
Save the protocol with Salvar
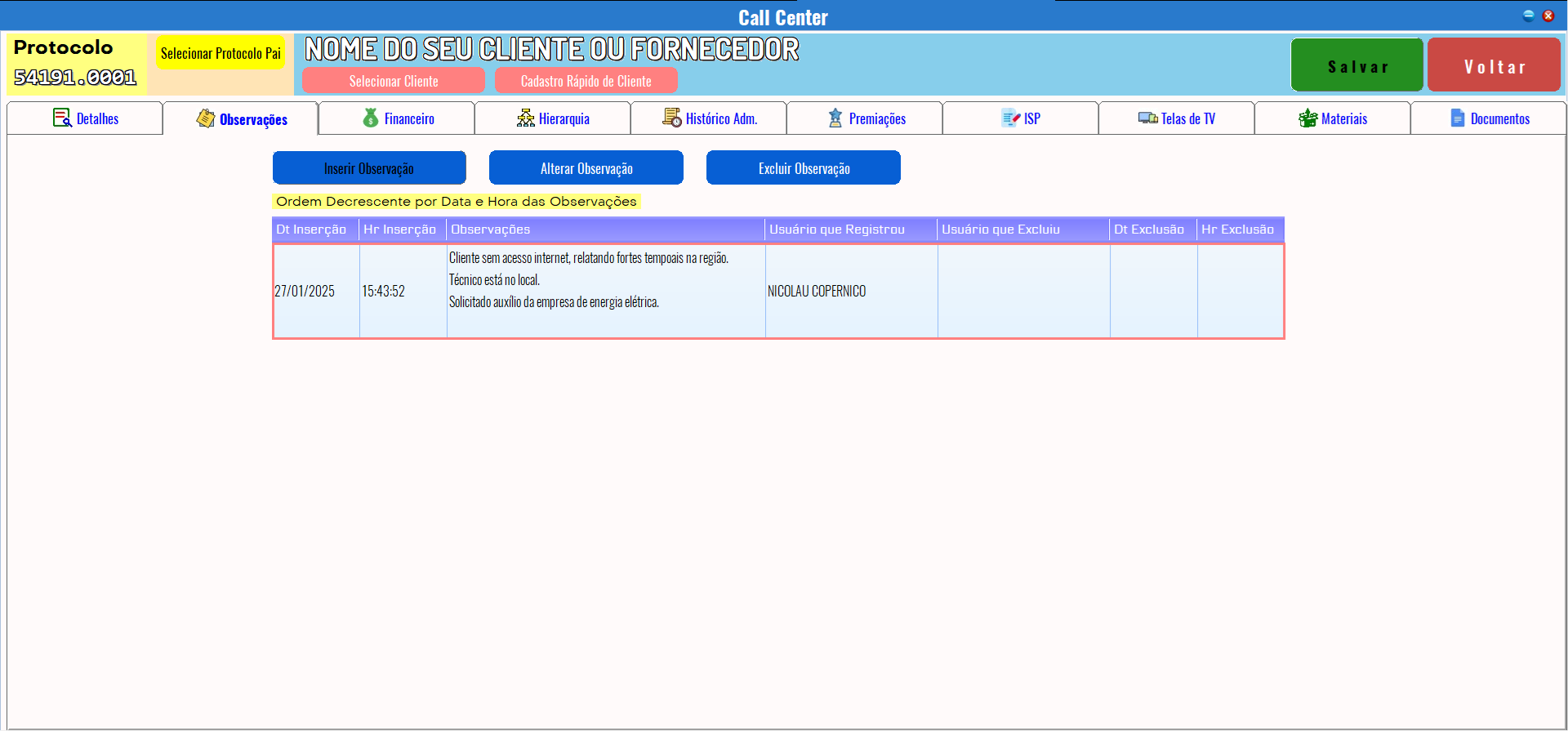[x=1356, y=65]
